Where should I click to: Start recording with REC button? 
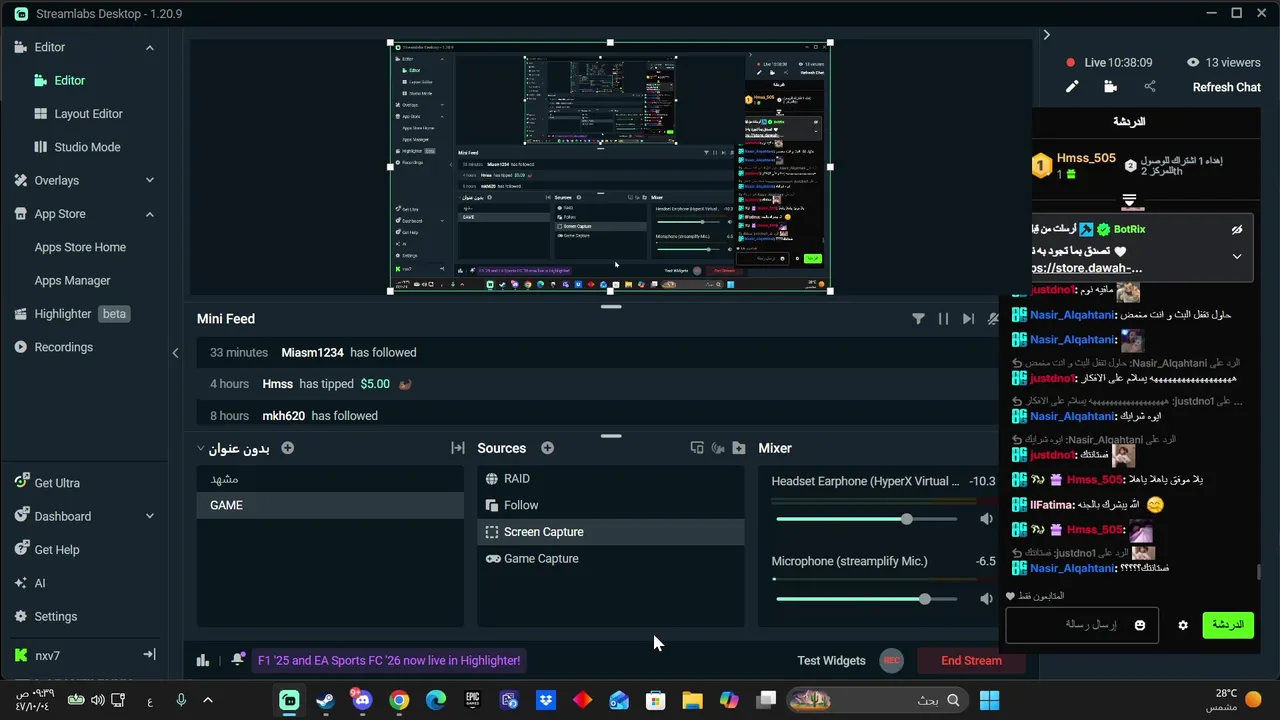click(x=891, y=661)
